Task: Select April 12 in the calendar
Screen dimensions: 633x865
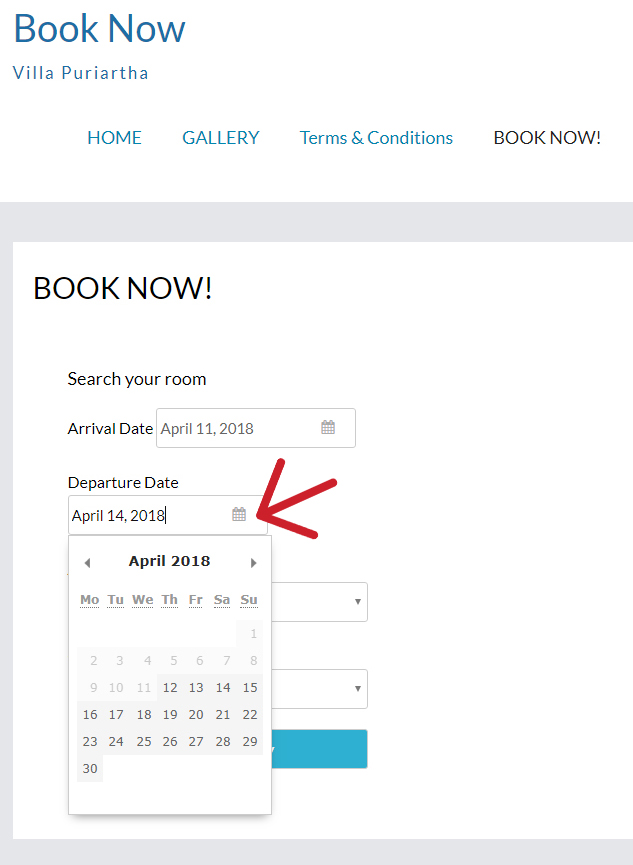Action: click(170, 688)
